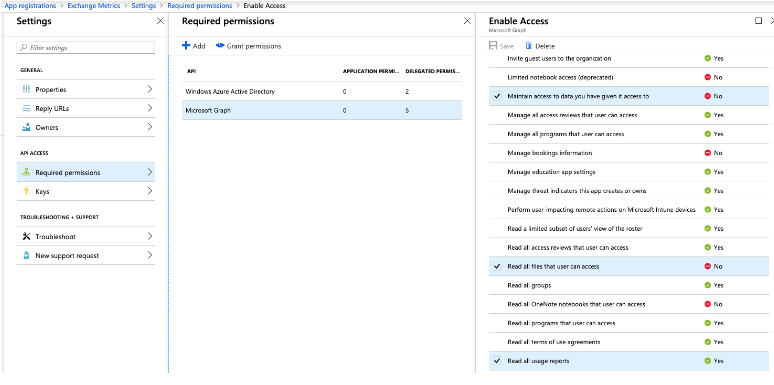The width and height of the screenshot is (774, 385).
Task: Uncheck Read all files that user can access
Action: 497,267
